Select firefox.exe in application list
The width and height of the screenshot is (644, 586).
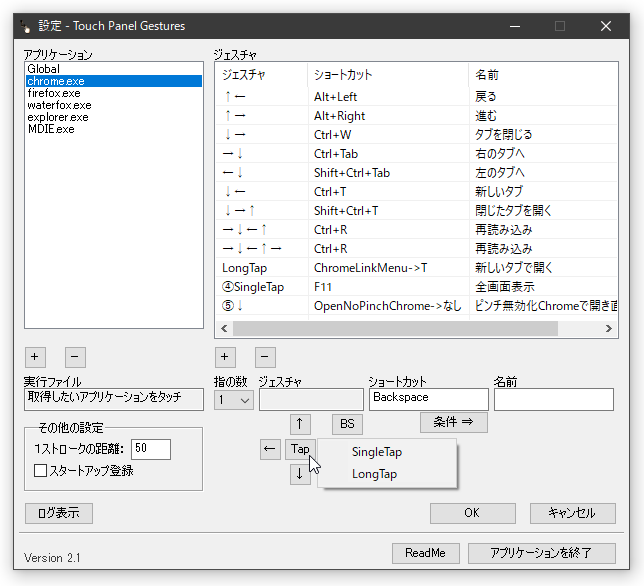pos(114,93)
